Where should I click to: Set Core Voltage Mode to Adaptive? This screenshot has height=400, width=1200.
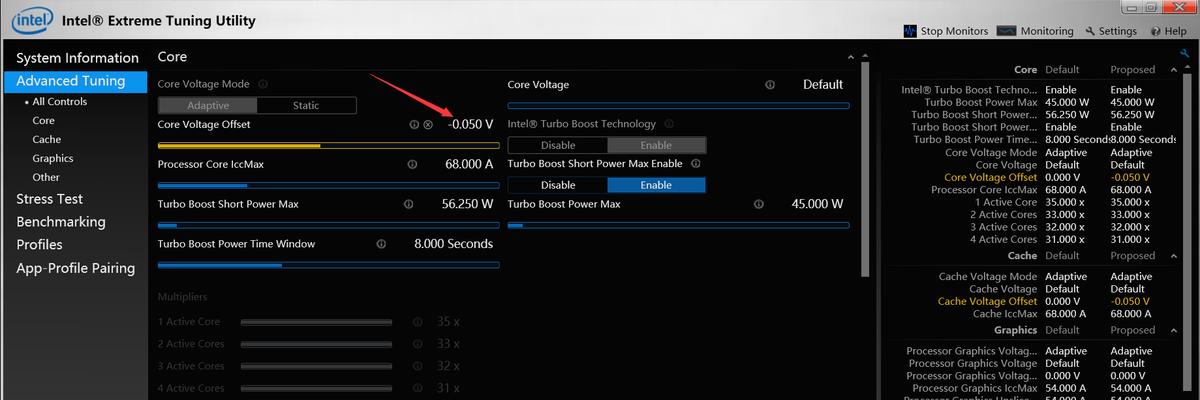208,106
